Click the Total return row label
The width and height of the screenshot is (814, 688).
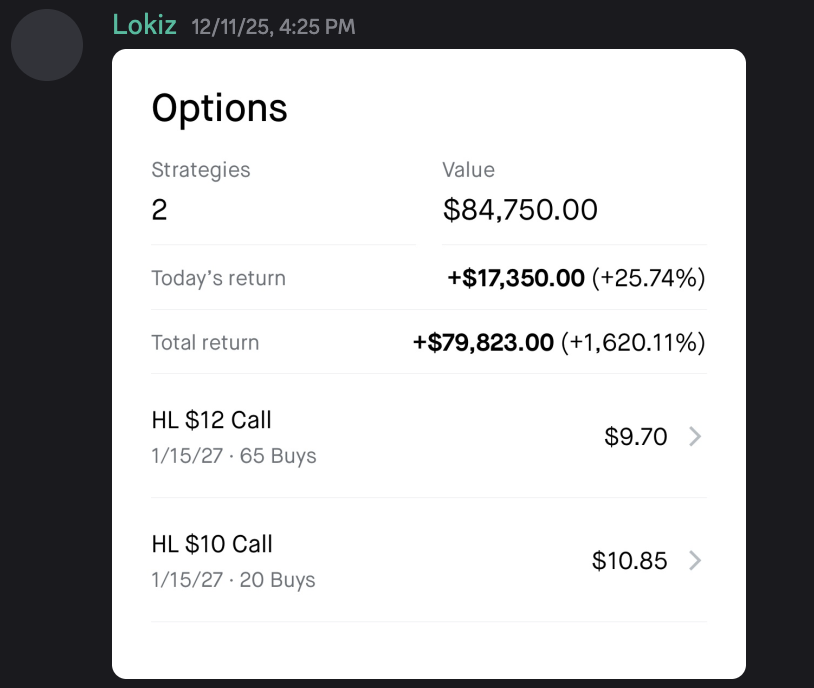coord(205,343)
